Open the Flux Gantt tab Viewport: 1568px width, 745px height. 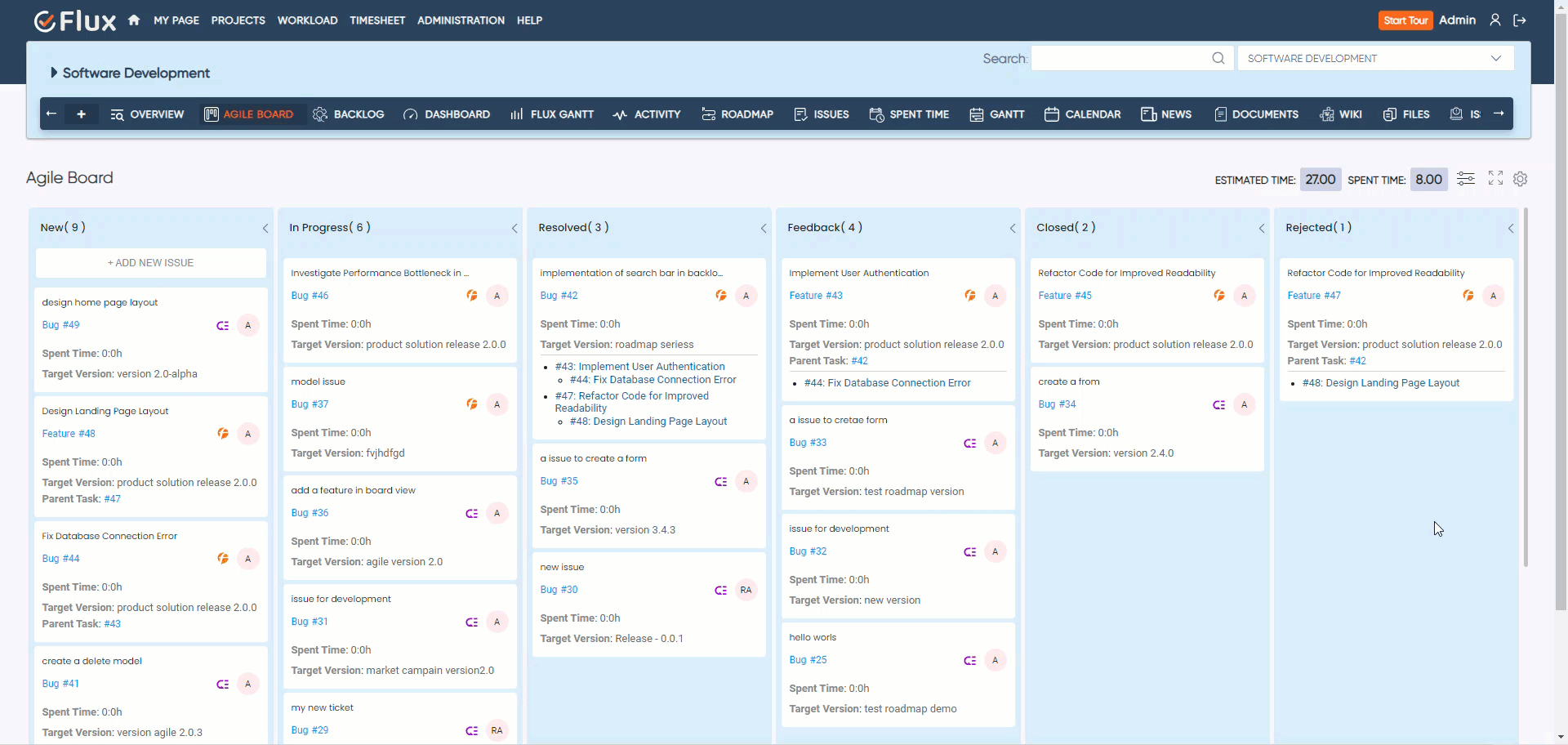[x=552, y=114]
